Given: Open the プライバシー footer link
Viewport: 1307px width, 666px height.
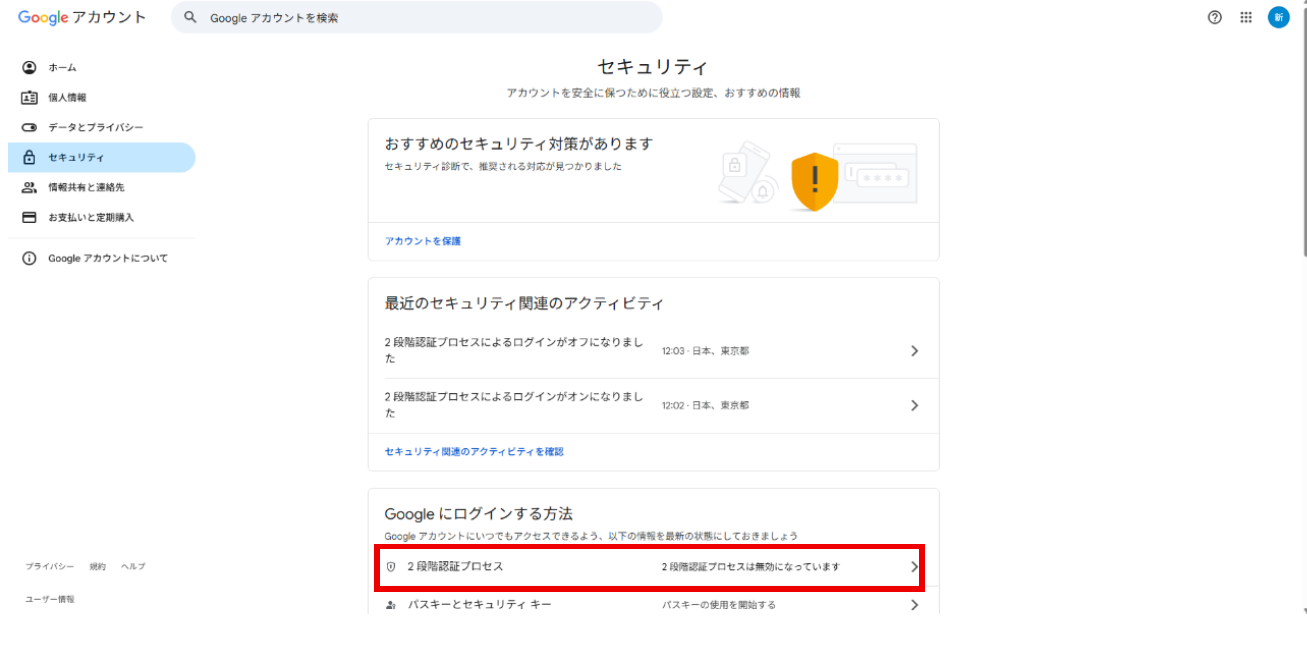Looking at the screenshot, I should coord(50,567).
